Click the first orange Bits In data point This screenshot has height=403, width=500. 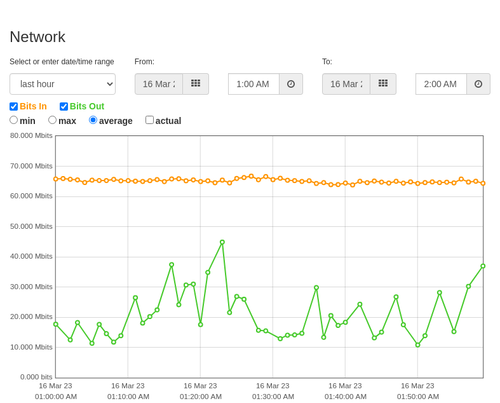coord(56,179)
